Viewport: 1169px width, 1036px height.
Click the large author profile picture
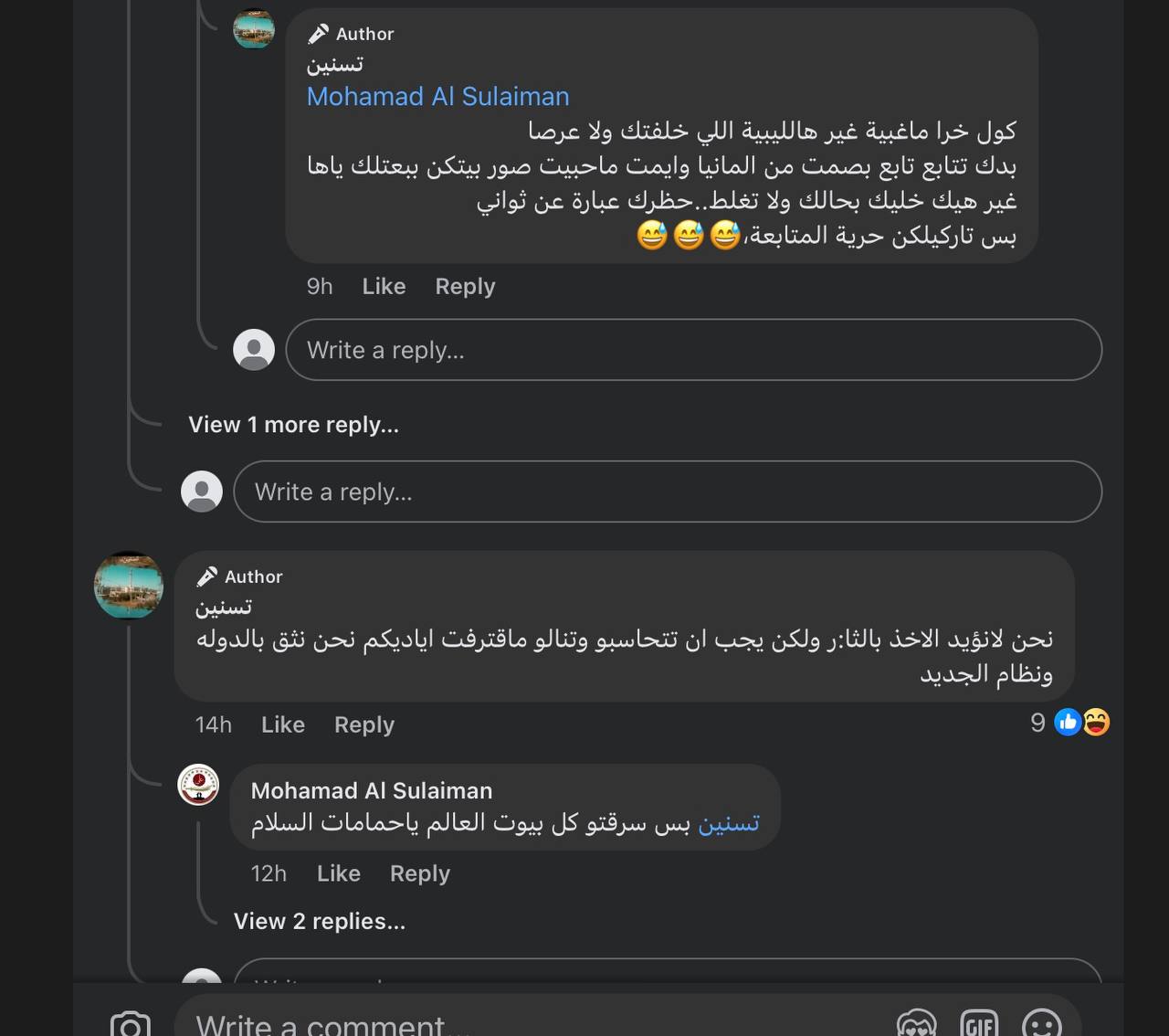point(129,586)
